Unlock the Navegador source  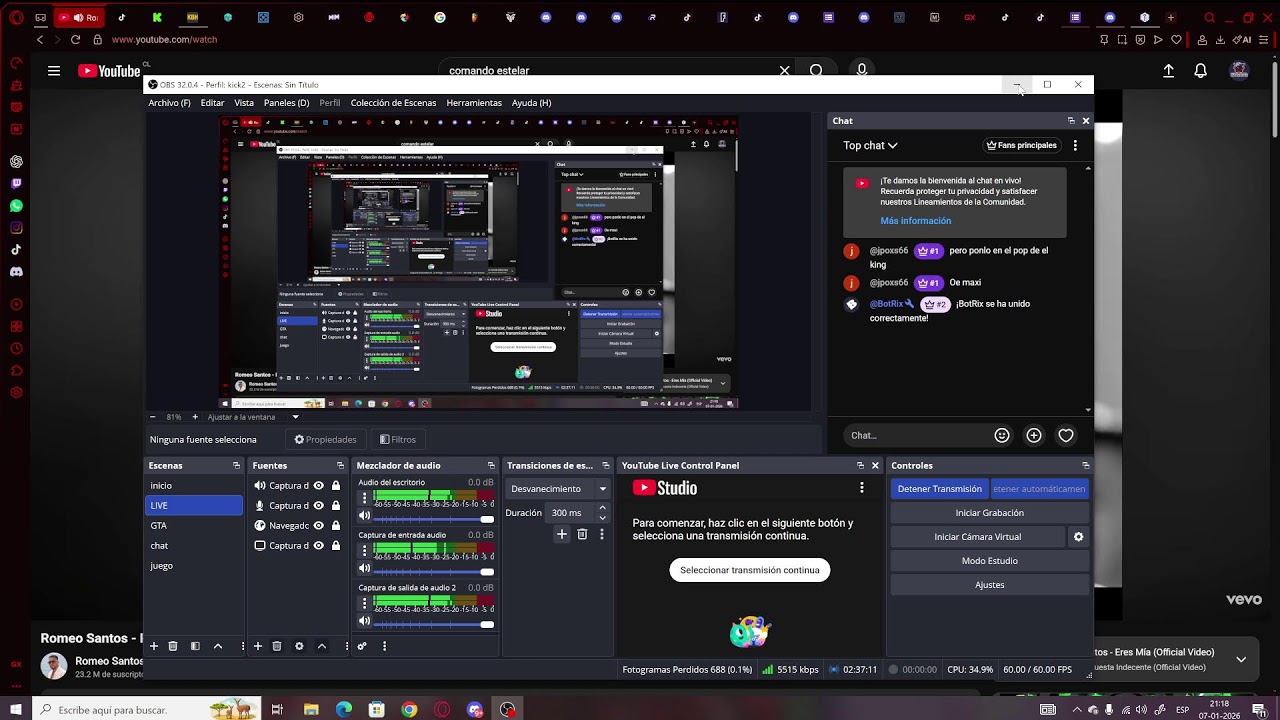[336, 525]
